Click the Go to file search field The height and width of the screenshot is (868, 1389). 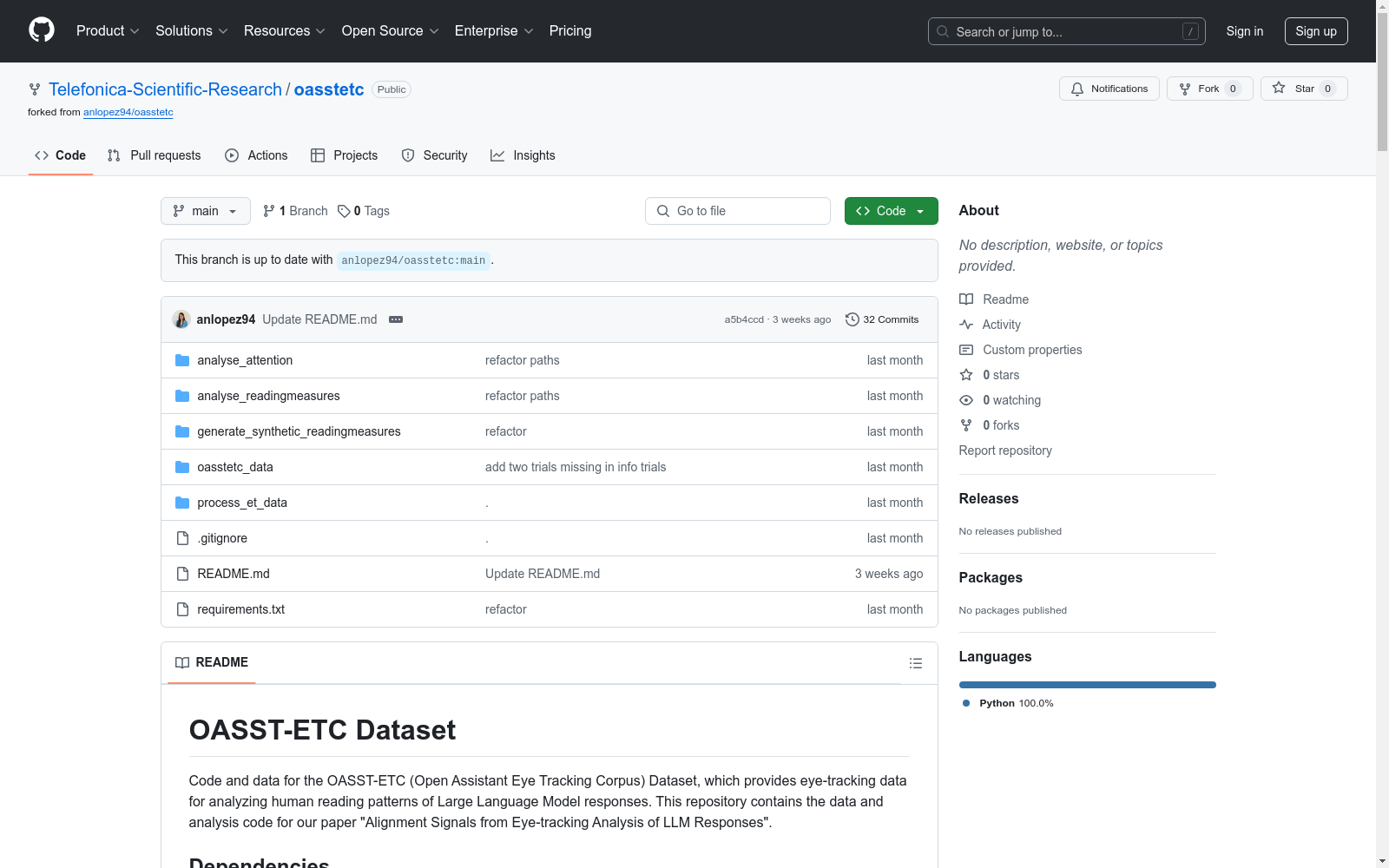(738, 211)
